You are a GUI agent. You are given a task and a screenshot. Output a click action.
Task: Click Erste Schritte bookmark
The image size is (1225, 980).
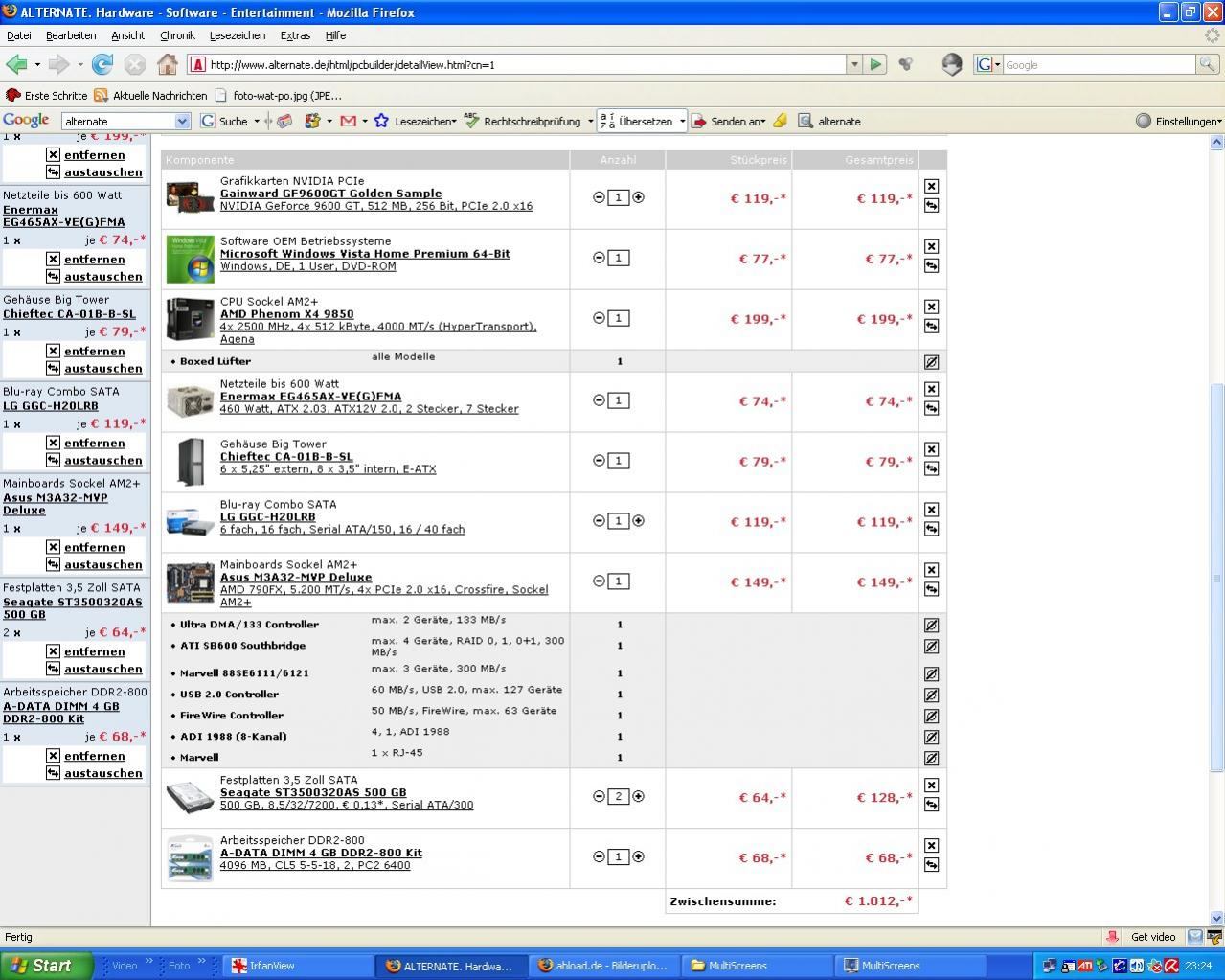pos(47,95)
